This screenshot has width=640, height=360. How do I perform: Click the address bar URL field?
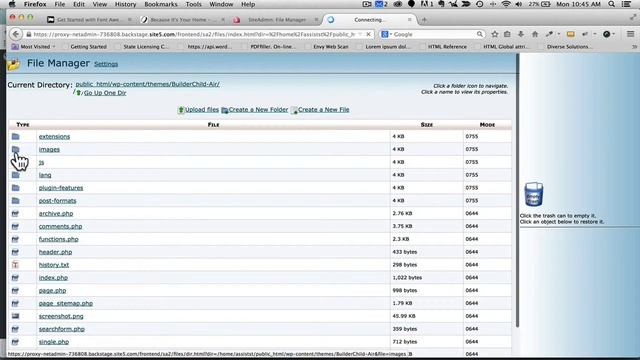(194, 34)
